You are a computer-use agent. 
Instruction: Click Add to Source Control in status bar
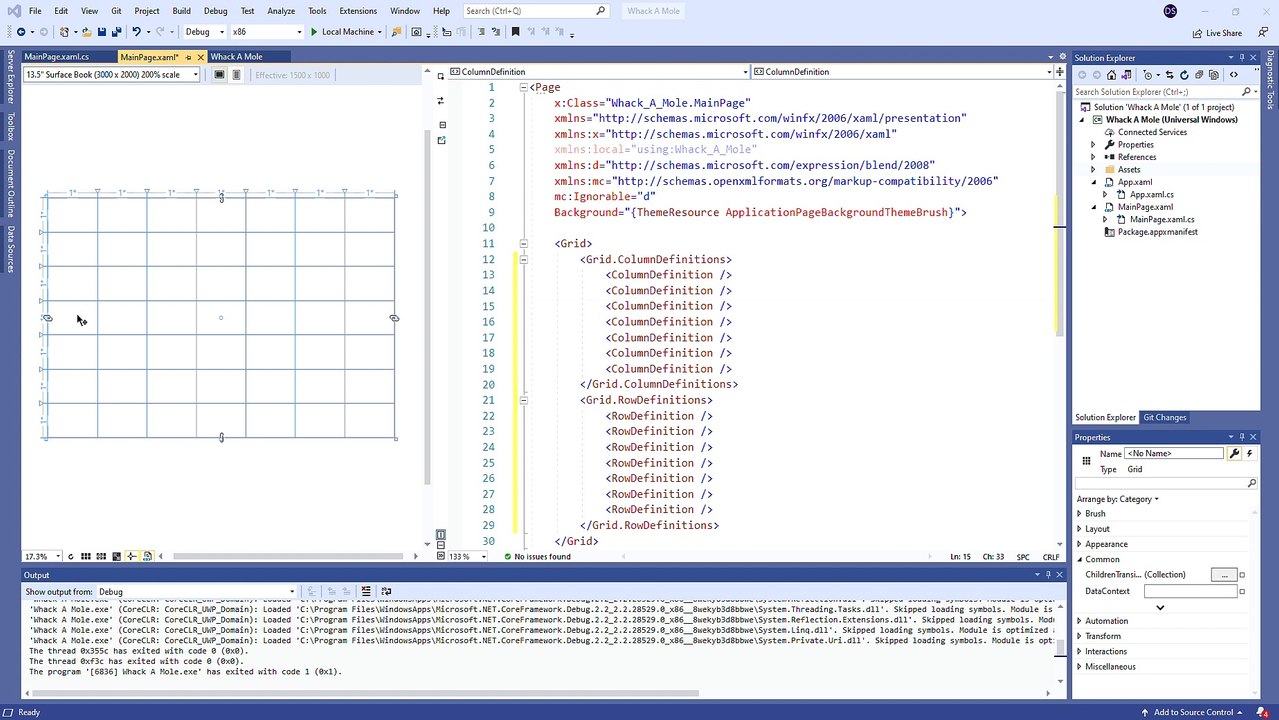[1193, 712]
